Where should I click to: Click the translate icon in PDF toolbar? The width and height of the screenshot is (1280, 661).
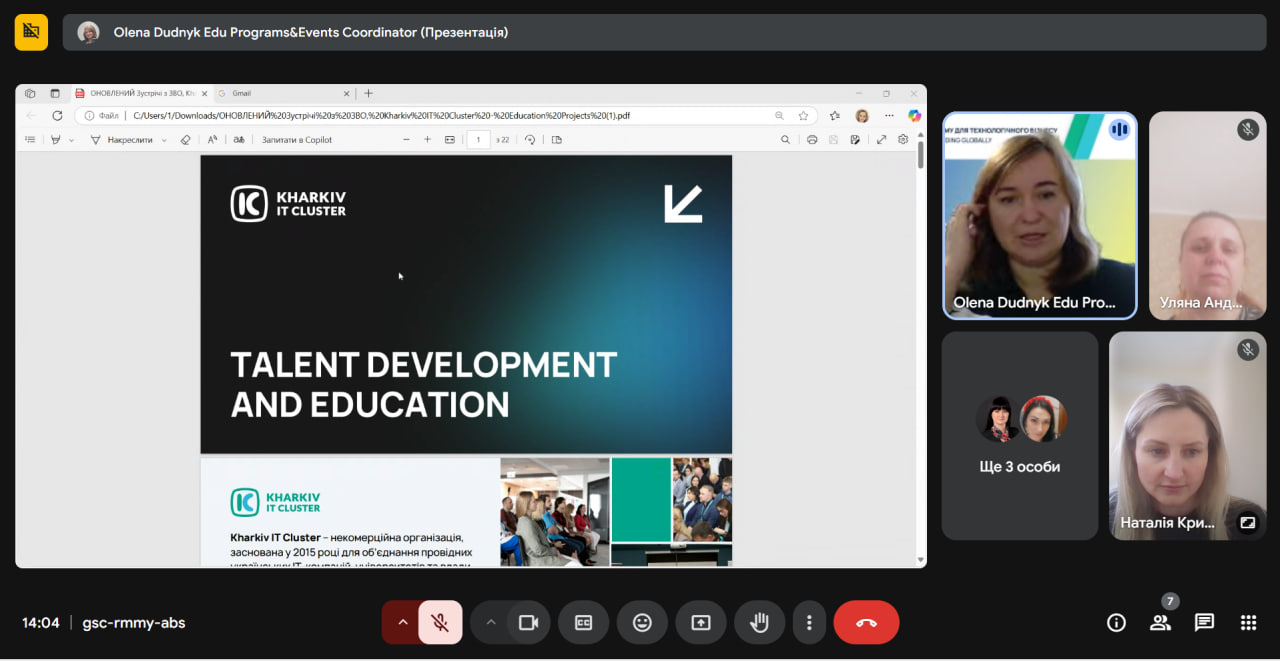[x=239, y=140]
